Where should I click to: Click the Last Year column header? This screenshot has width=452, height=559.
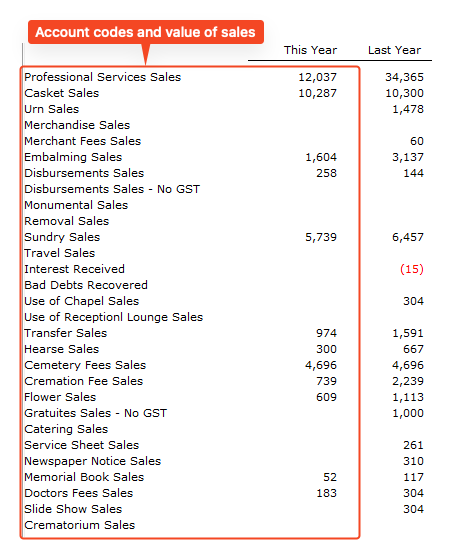tap(394, 50)
